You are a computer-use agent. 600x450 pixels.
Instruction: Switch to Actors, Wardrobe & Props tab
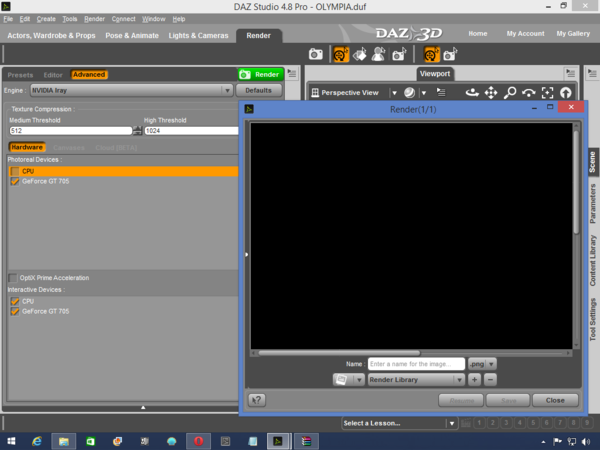51,36
